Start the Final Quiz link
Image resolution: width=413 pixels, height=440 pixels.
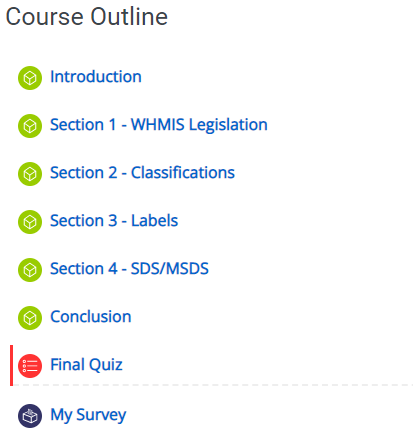pos(87,365)
